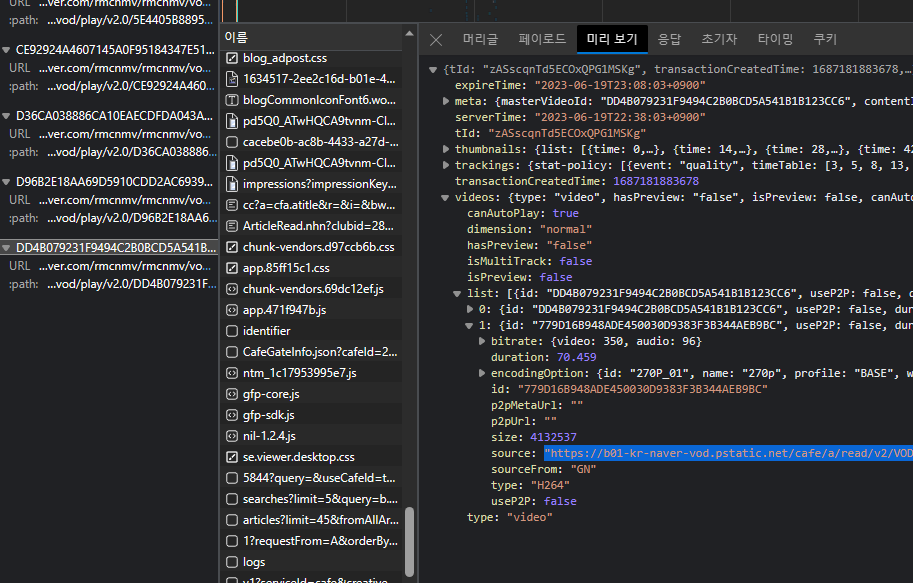Click the icon for cc?a=cfa.atitle&r=&i=&bw...
Screen dimensions: 913x583
232,205
